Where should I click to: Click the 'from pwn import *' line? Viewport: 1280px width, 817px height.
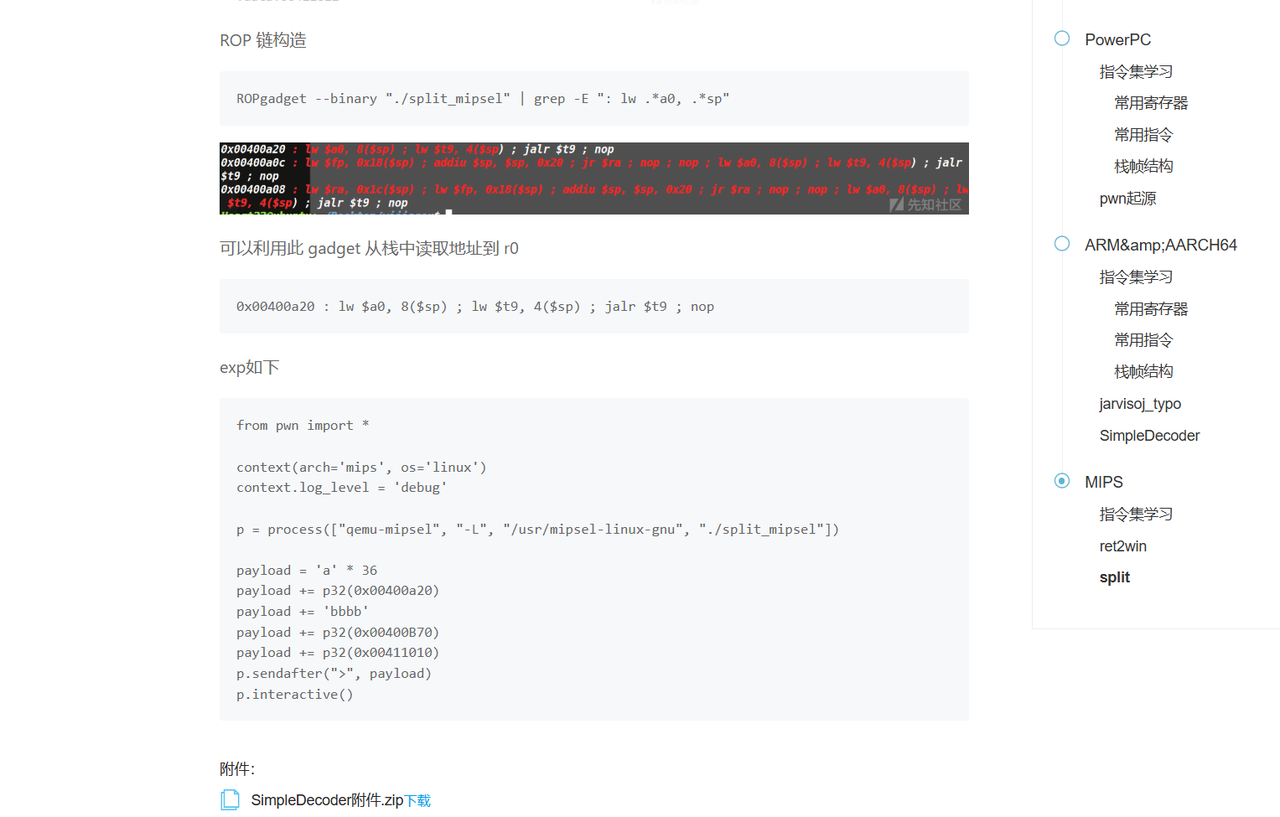click(303, 425)
